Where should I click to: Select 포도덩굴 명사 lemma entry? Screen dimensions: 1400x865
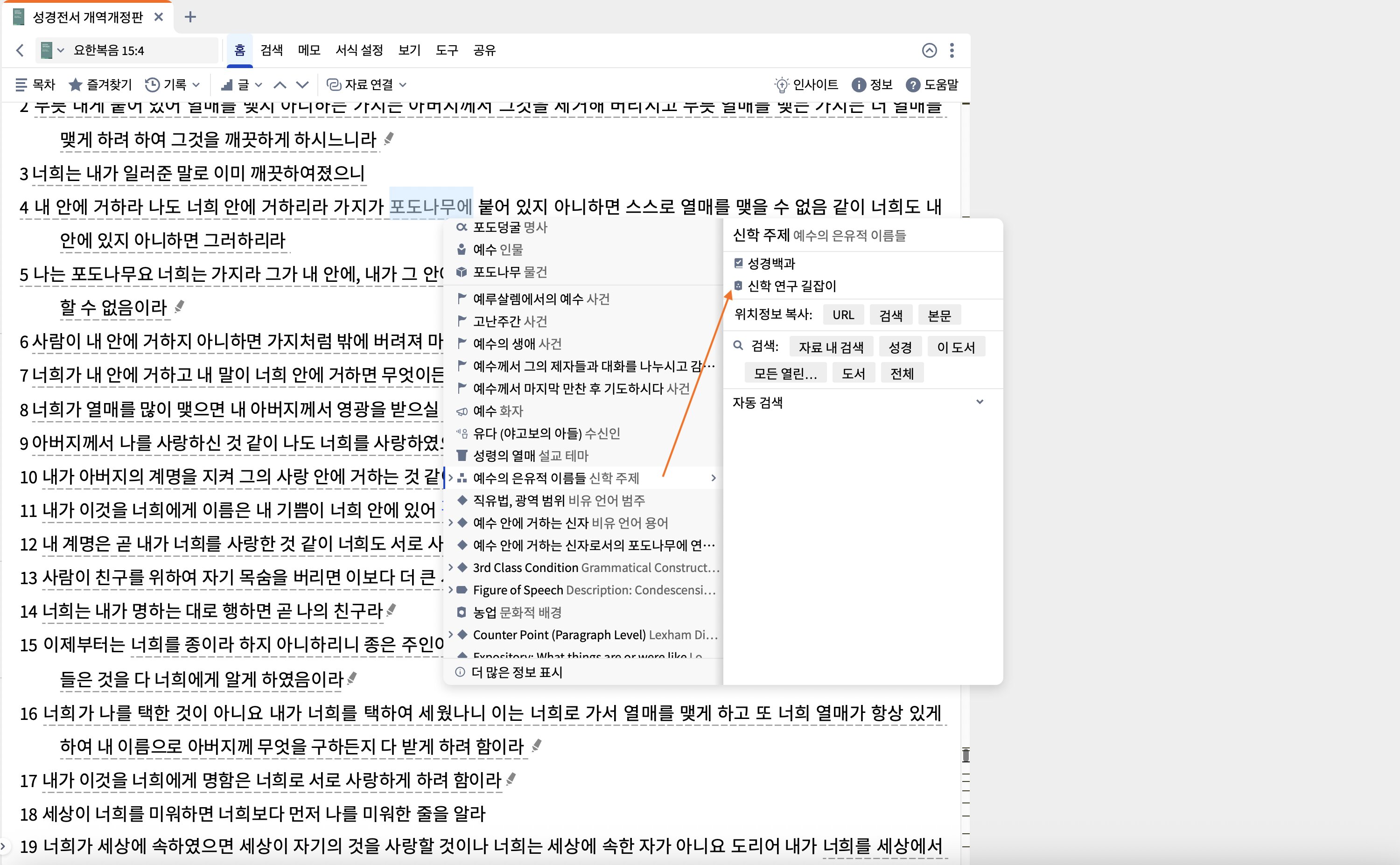click(x=584, y=227)
